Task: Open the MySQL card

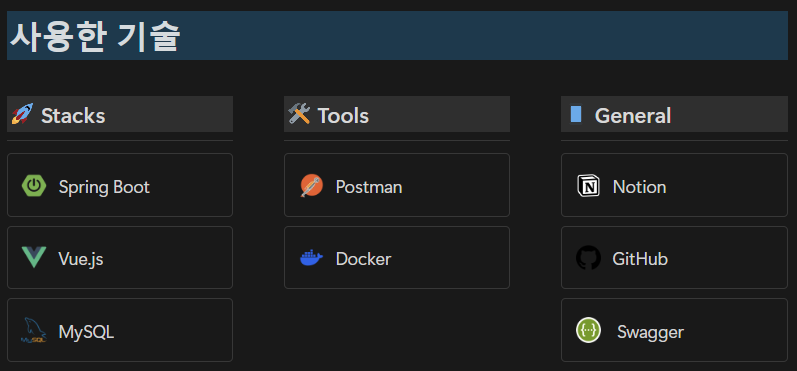Action: pos(120,330)
